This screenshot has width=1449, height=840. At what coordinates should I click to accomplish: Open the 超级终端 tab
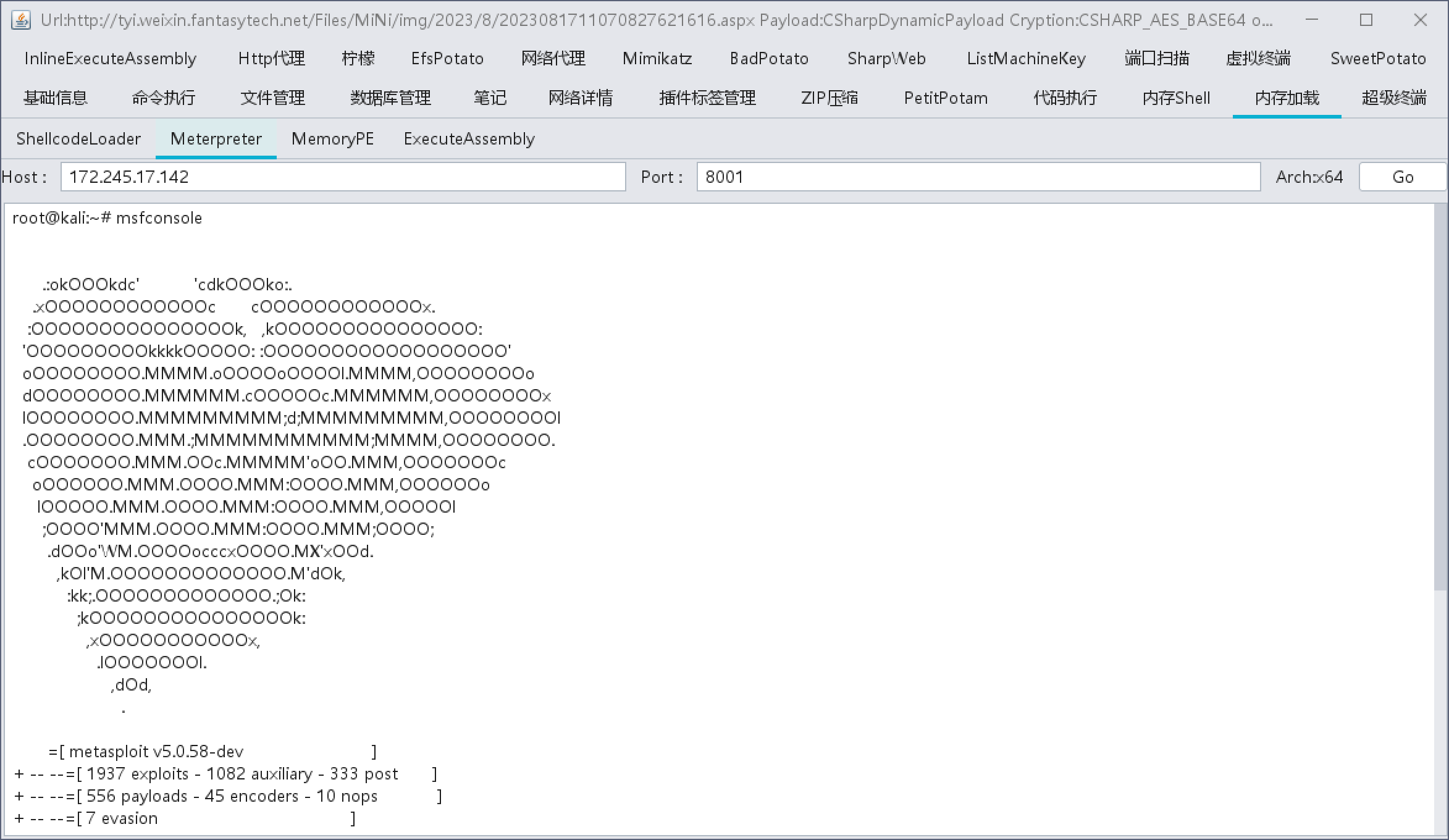[x=1394, y=98]
